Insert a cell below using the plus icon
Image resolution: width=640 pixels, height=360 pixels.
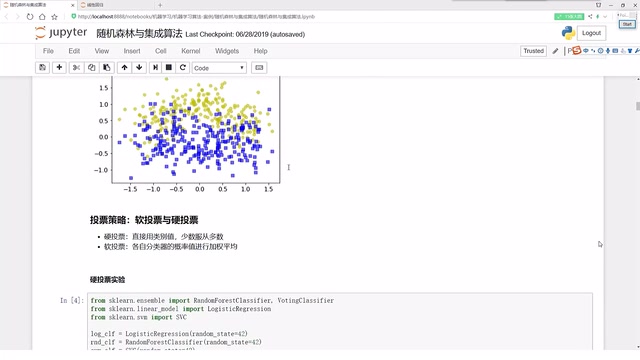[59, 68]
